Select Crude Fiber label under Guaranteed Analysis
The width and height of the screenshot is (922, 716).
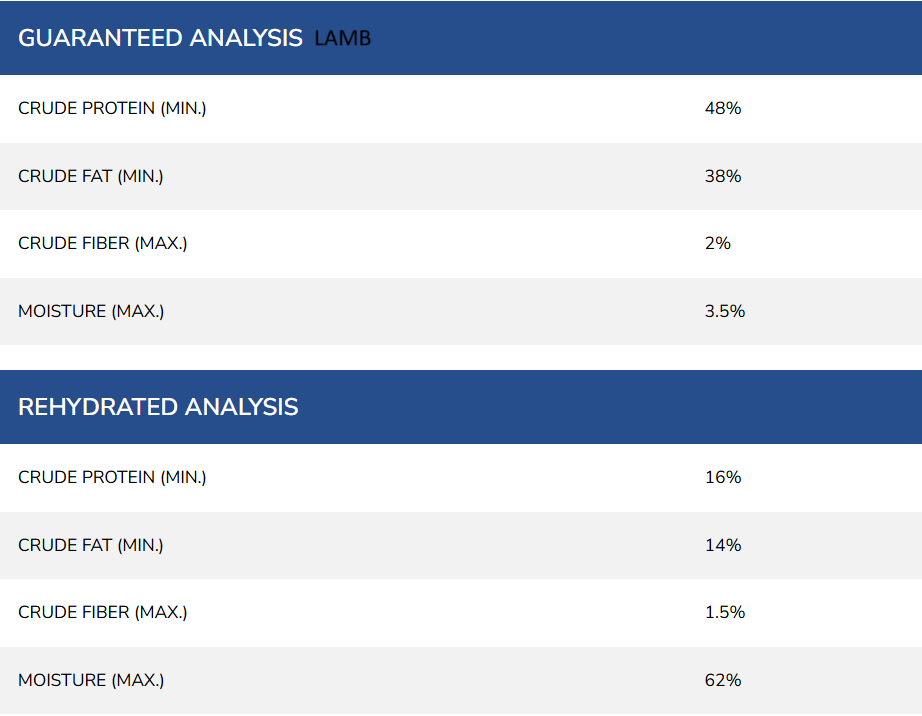point(102,243)
